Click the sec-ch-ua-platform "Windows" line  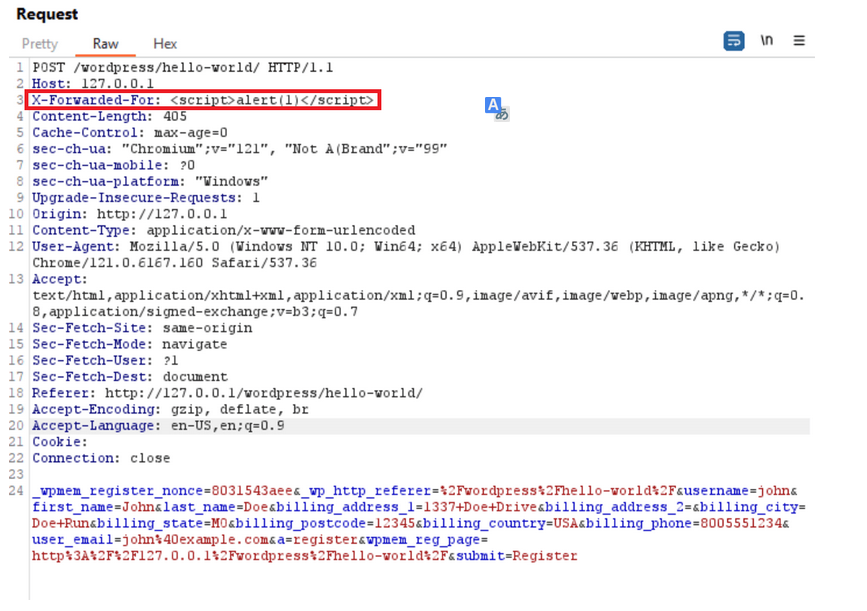pos(150,181)
